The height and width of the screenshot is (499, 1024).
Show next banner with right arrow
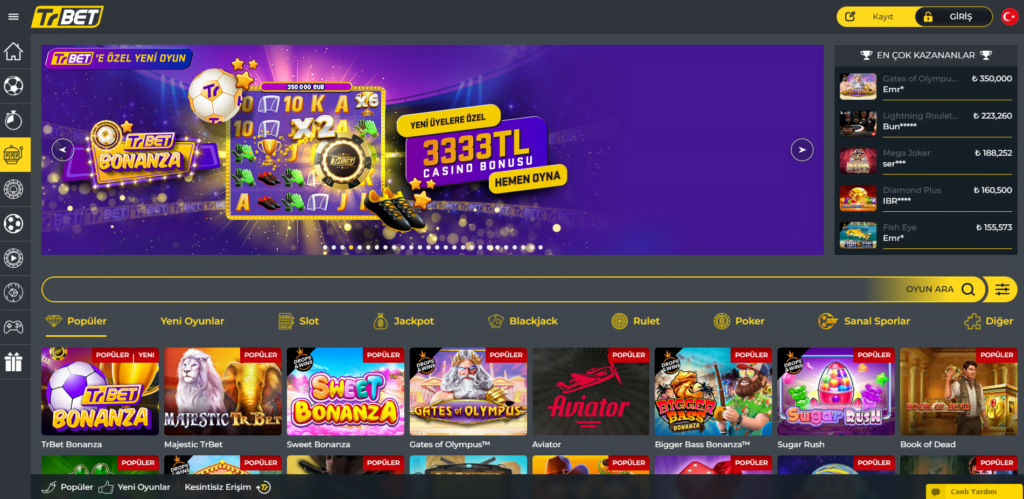pos(802,150)
